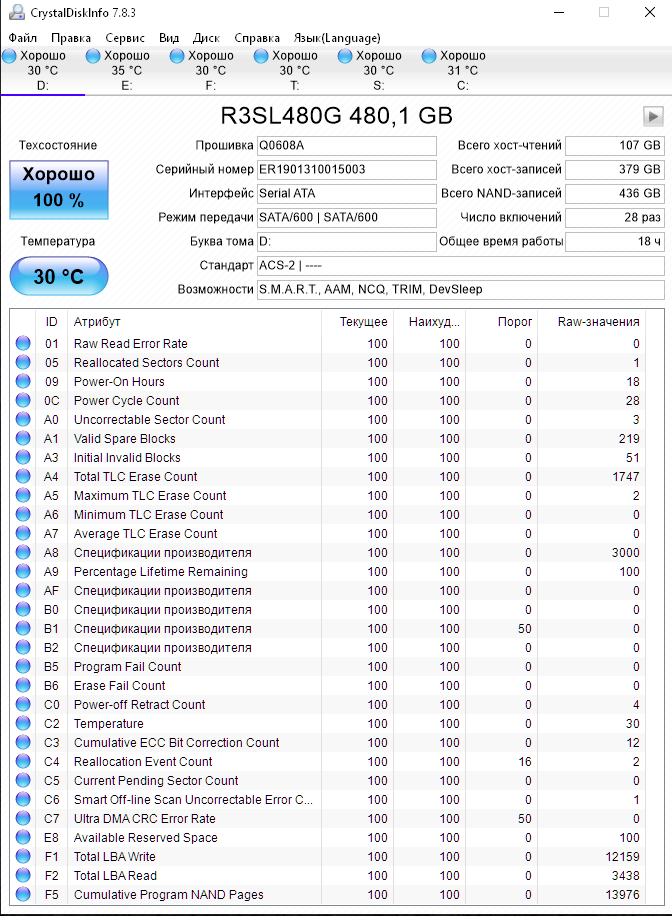Click the next disk arrow button
Image resolution: width=672 pixels, height=916 pixels.
pyautogui.click(x=653, y=116)
